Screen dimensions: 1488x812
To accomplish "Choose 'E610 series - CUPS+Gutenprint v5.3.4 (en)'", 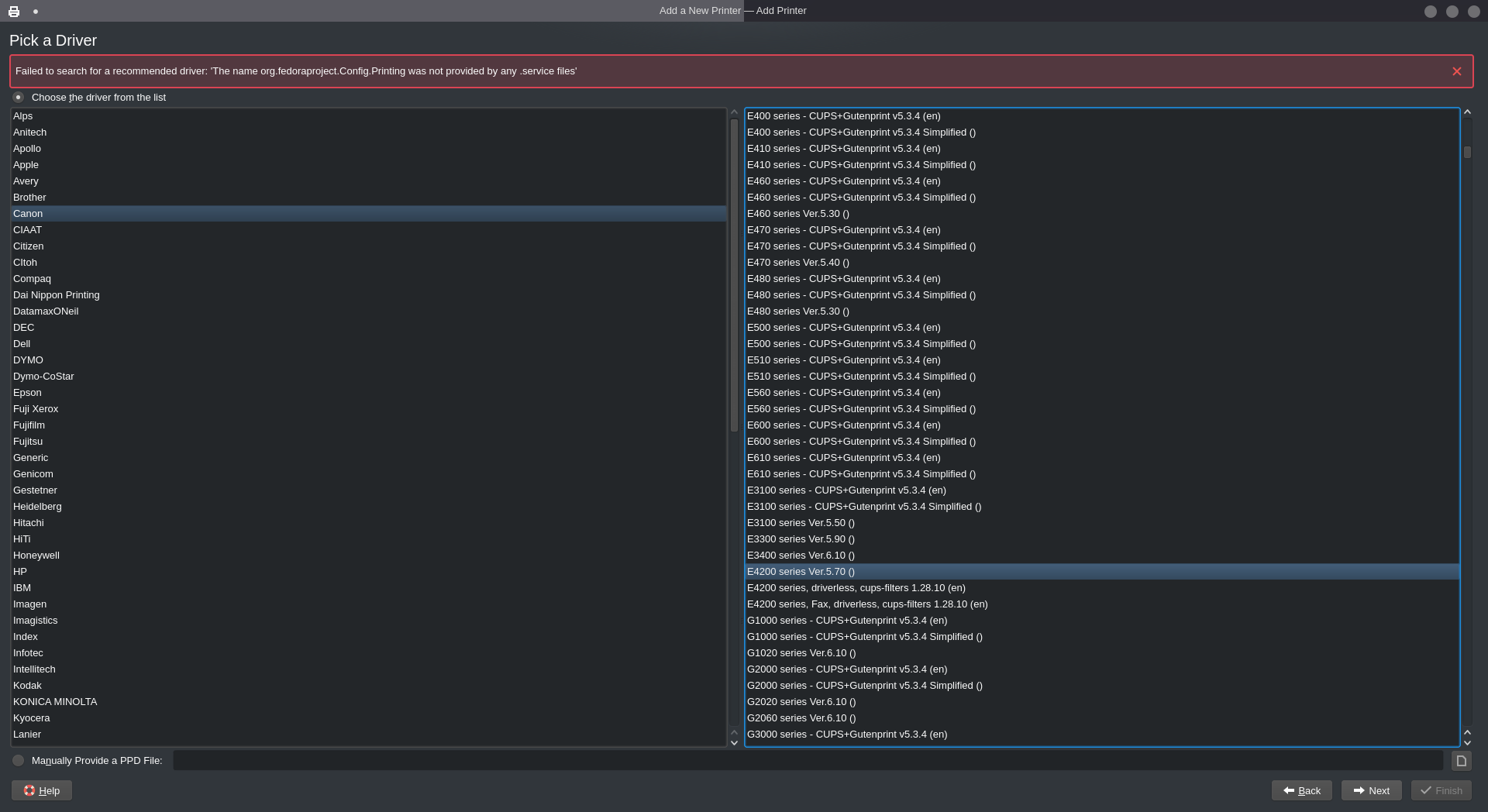I will (1102, 458).
